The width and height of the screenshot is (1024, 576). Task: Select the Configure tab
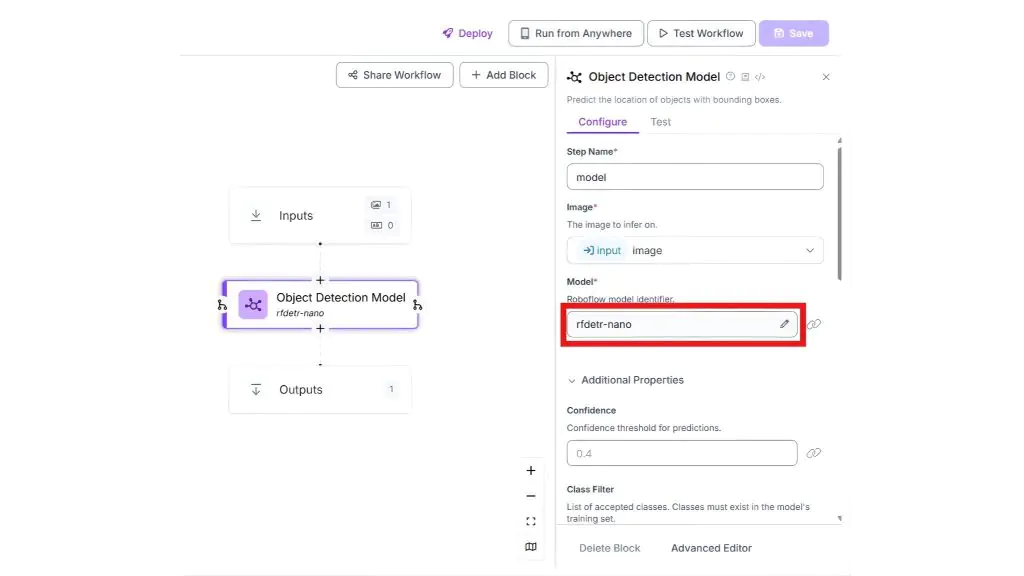tap(602, 122)
